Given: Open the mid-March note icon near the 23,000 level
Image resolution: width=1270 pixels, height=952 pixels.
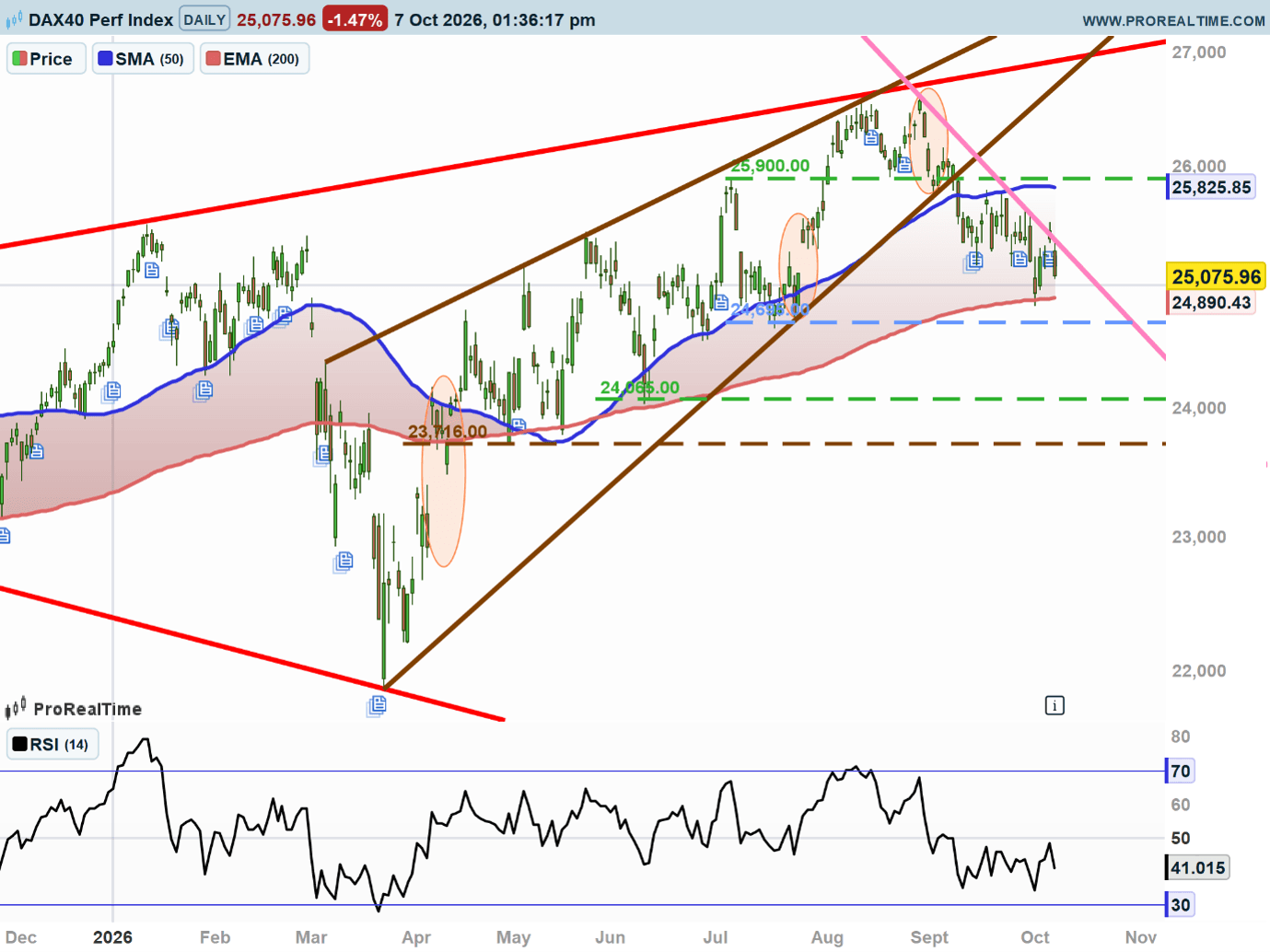Looking at the screenshot, I should (344, 560).
